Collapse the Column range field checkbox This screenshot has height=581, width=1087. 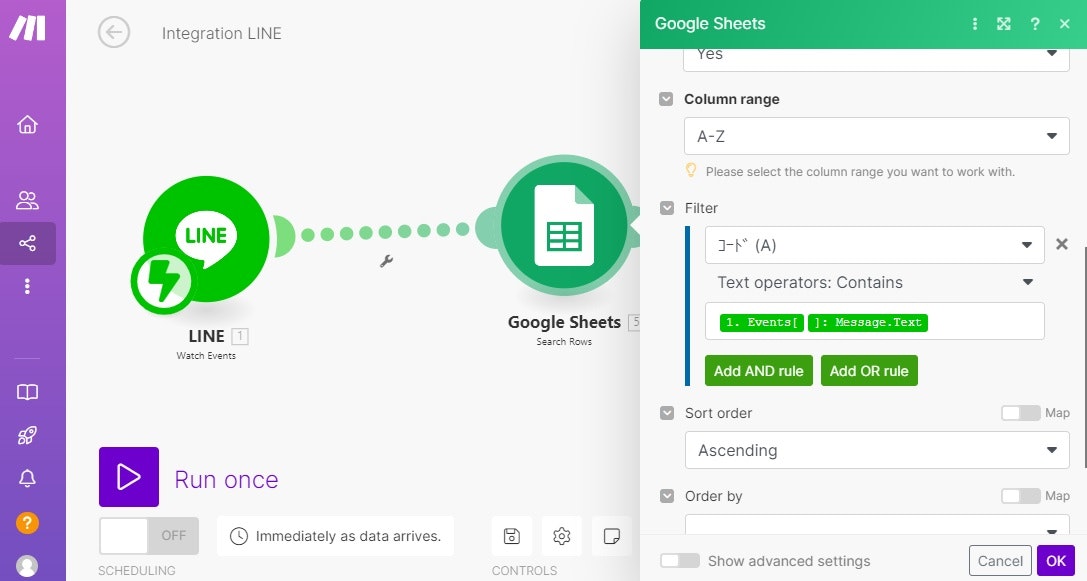(666, 99)
